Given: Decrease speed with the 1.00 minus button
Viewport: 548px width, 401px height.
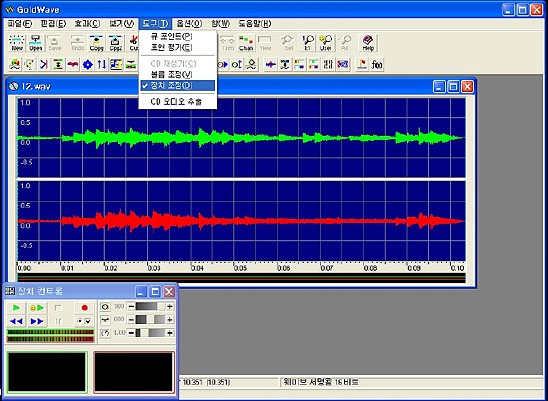Looking at the screenshot, I should (x=131, y=333).
